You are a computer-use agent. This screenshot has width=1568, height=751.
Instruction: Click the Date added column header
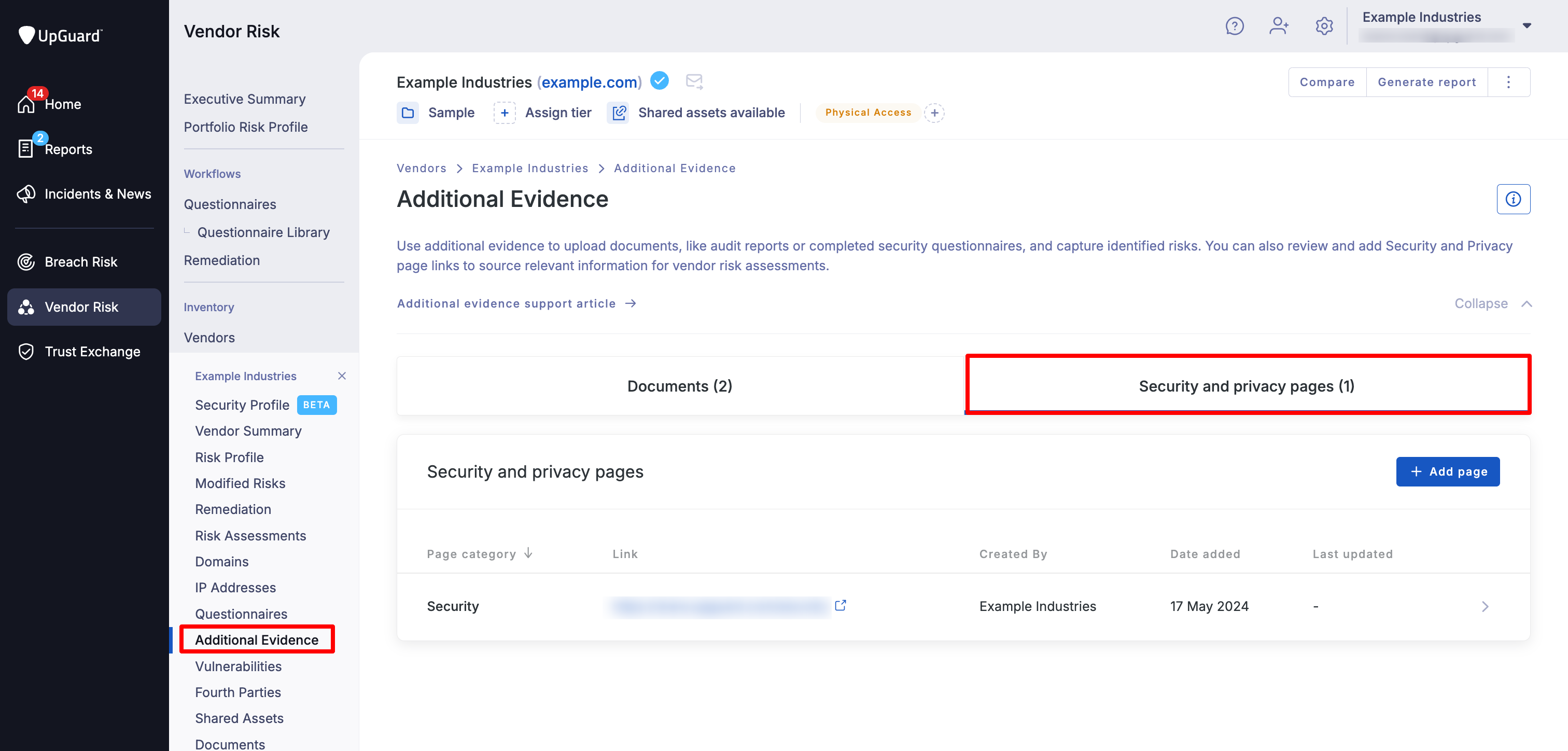1205,554
